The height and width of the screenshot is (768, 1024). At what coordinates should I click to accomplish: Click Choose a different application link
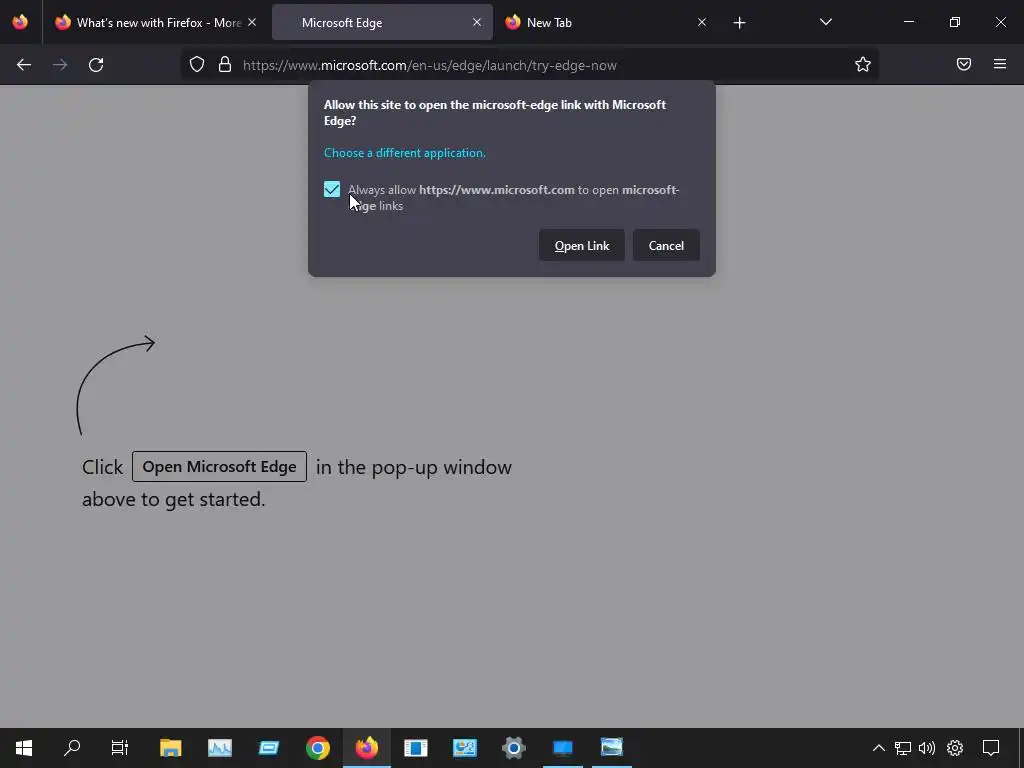click(x=405, y=153)
